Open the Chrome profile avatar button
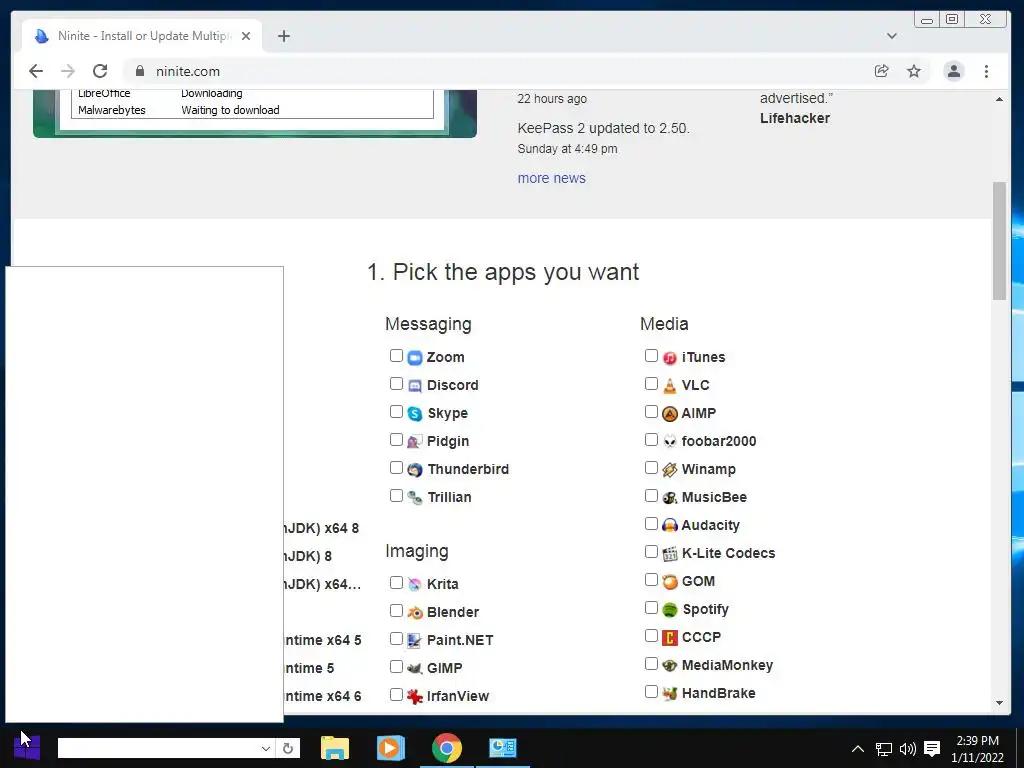 click(x=953, y=71)
